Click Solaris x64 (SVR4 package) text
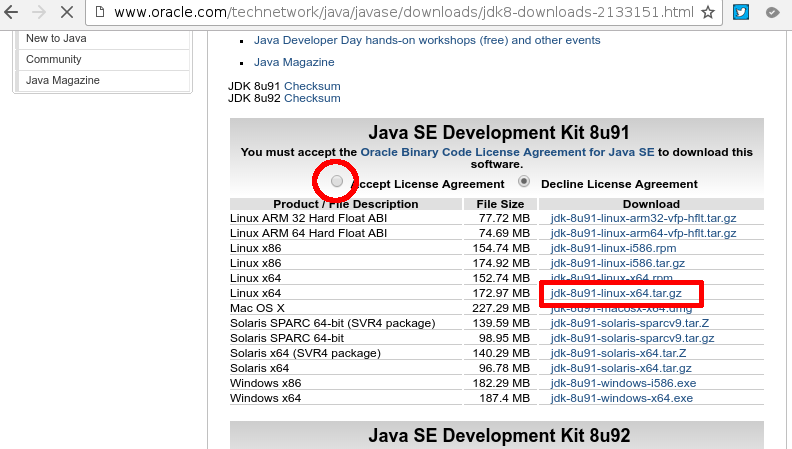Screen dimensions: 792x449 tap(305, 353)
